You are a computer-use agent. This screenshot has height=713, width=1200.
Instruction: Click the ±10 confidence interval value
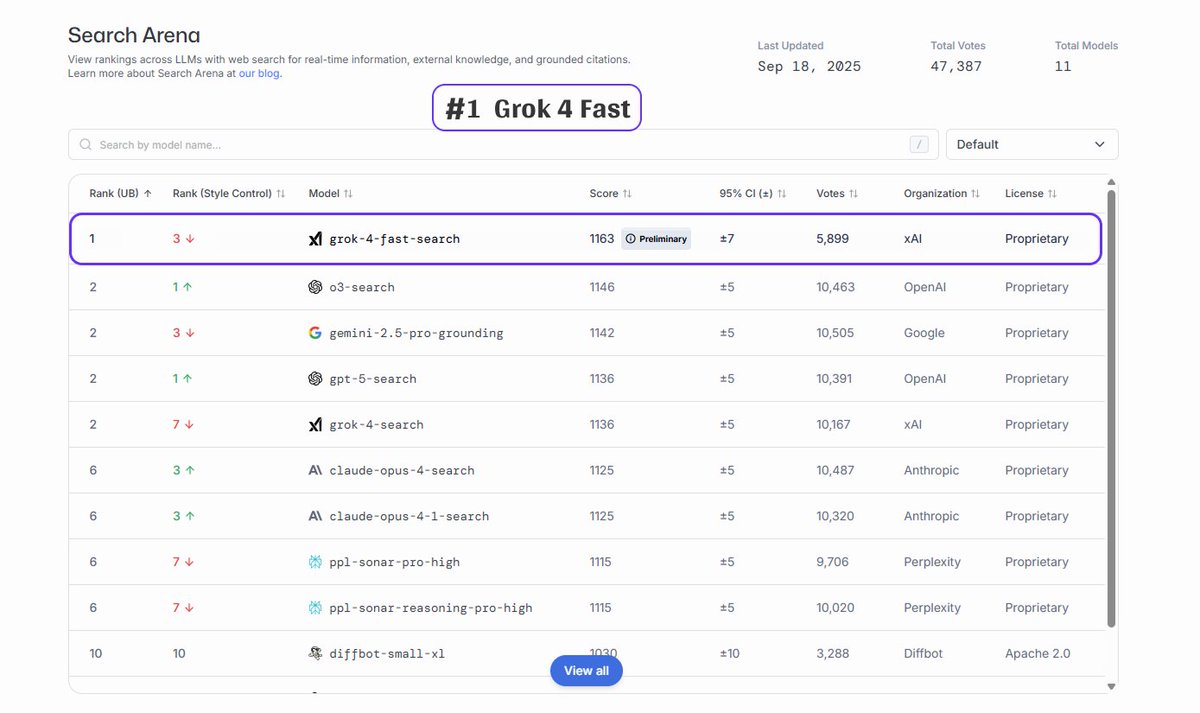coord(730,654)
